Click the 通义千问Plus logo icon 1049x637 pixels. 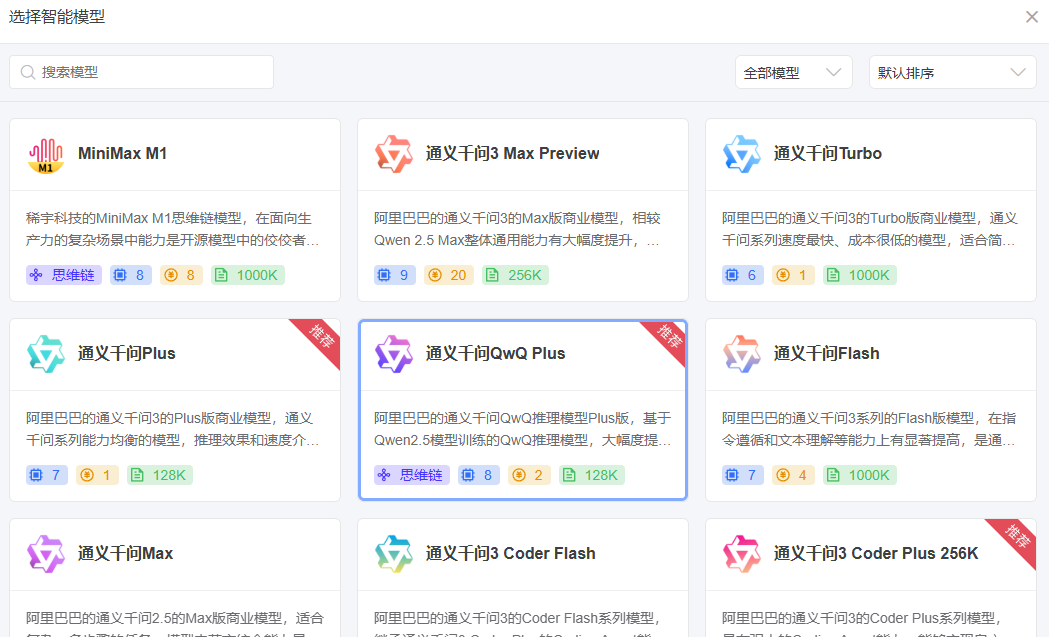pos(45,354)
